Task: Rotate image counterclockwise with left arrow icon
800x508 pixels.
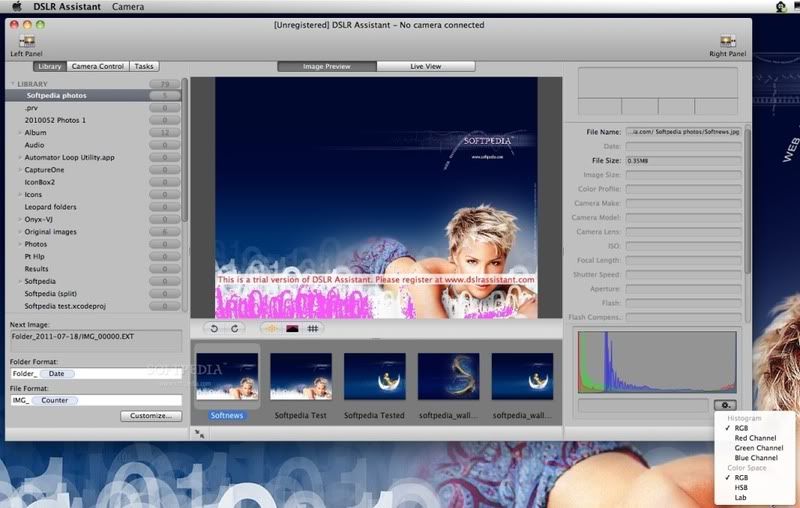Action: click(214, 328)
